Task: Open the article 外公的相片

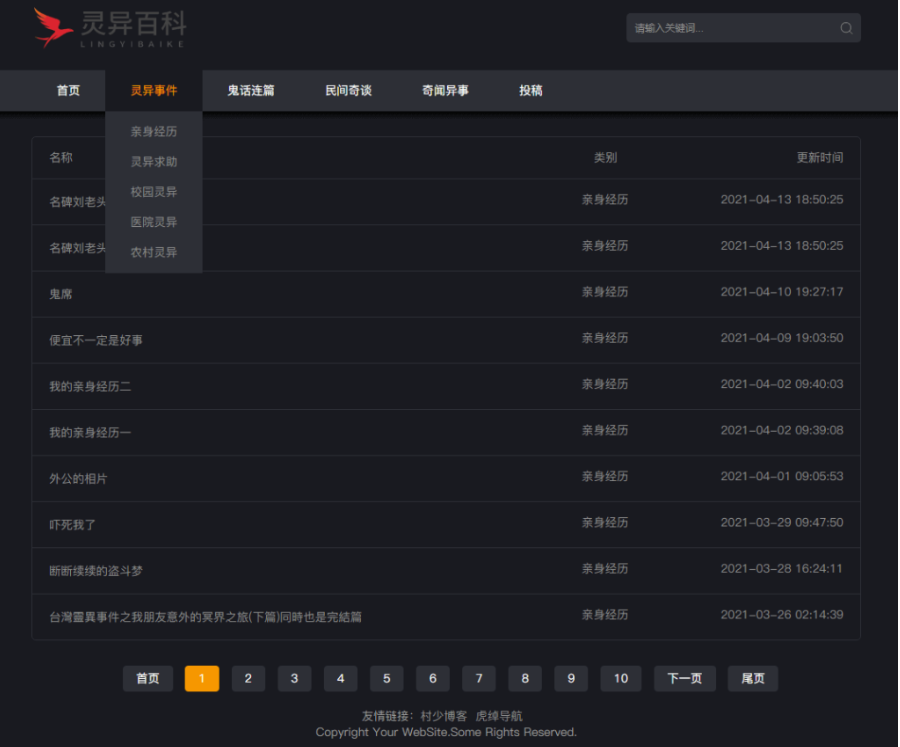Action: pyautogui.click(x=78, y=479)
